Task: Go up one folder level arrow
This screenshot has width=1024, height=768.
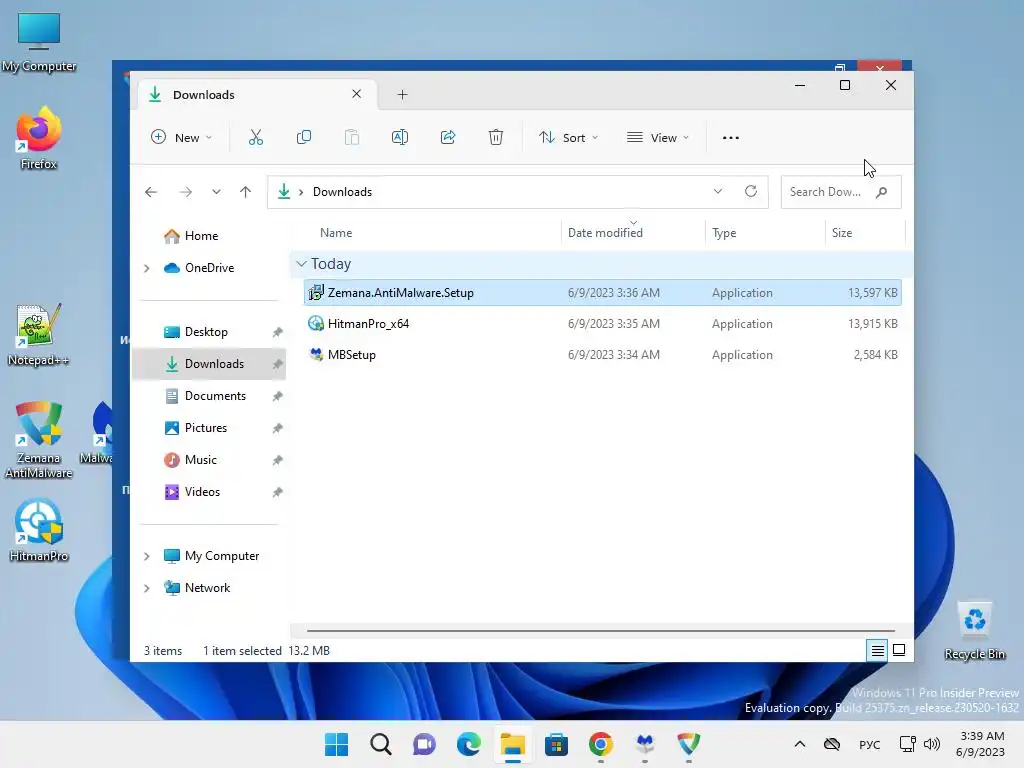Action: point(246,192)
